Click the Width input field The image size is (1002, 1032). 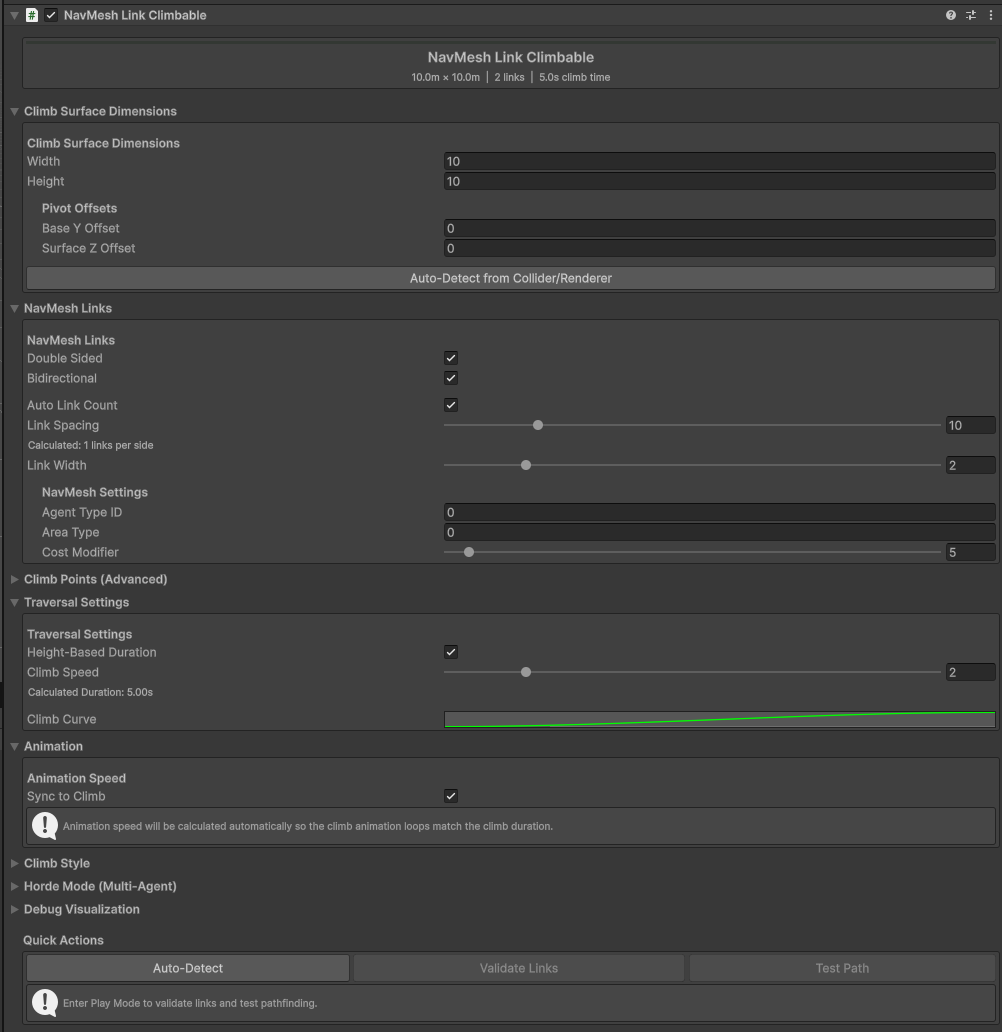718,161
